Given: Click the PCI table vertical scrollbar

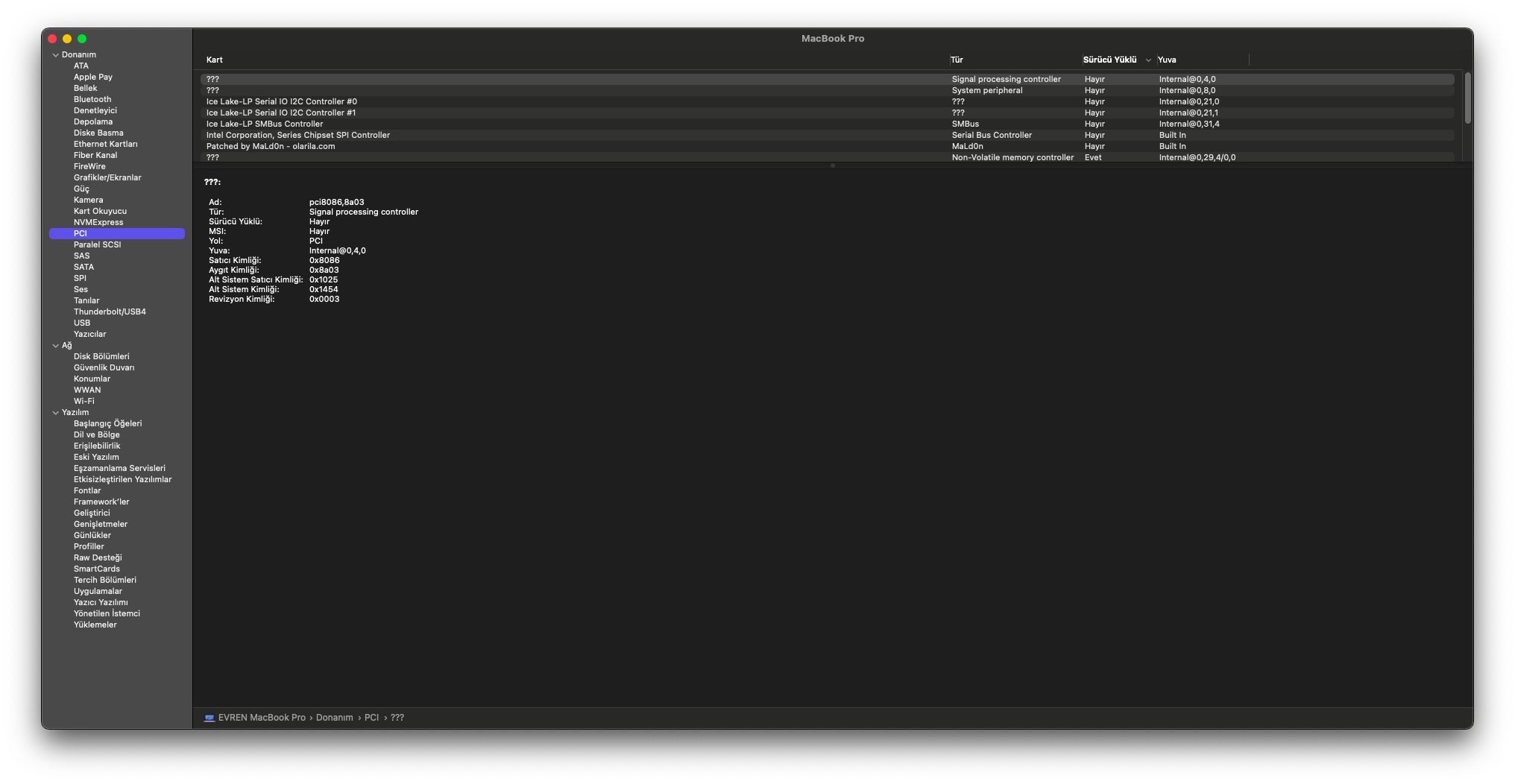Looking at the screenshot, I should coord(1467,98).
